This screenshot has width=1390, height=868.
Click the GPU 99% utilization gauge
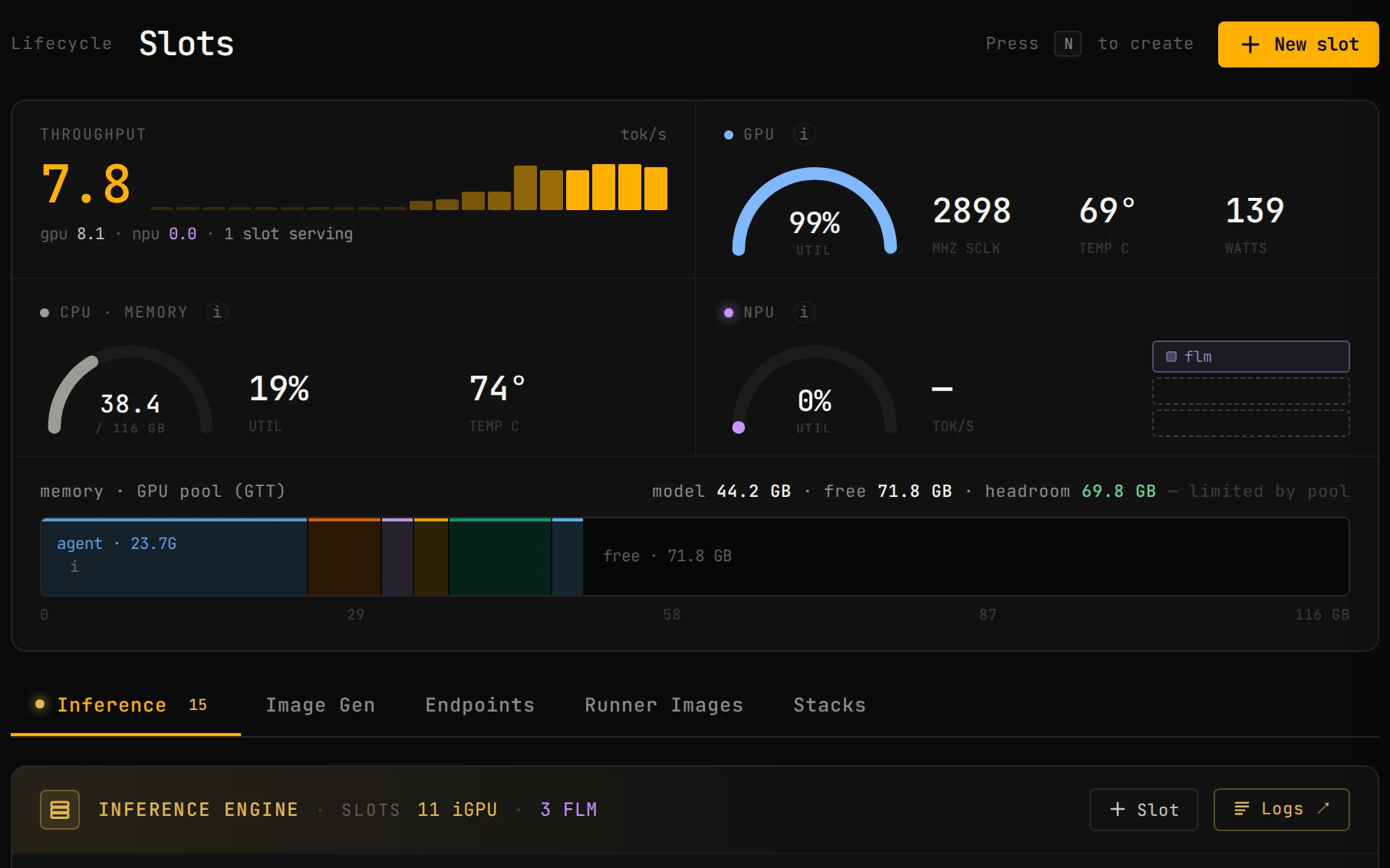click(x=815, y=212)
